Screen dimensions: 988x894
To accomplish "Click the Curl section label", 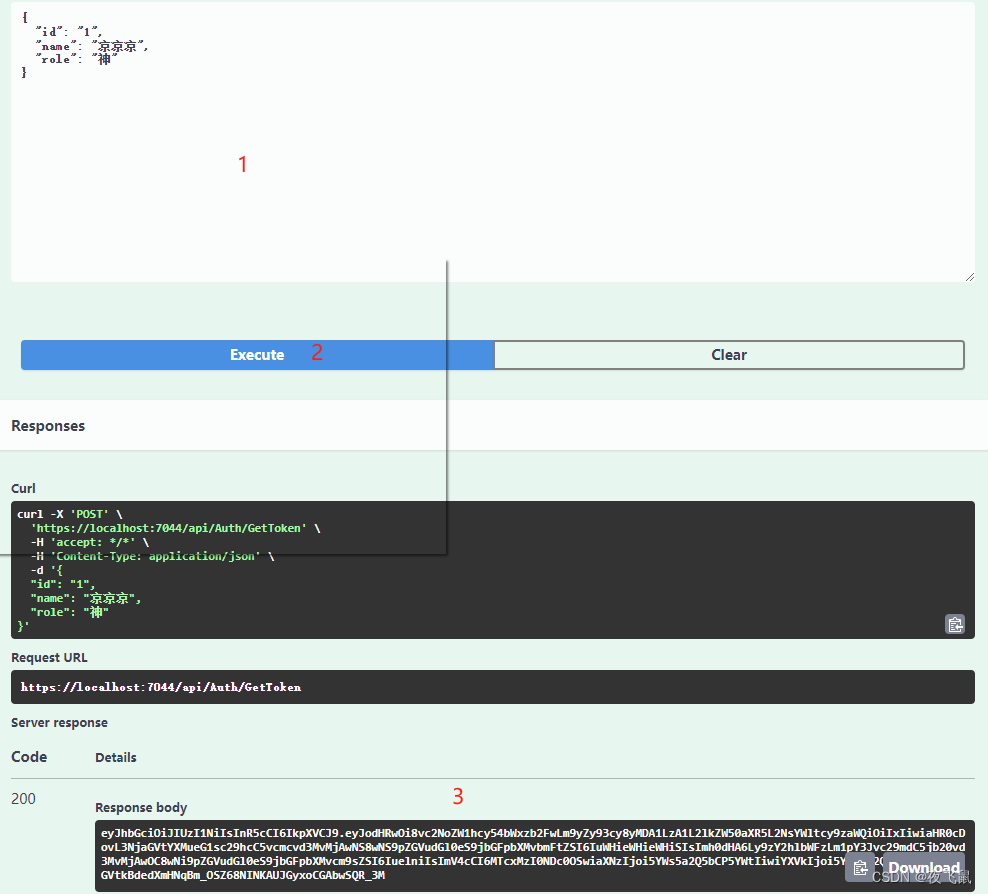I will (x=23, y=488).
